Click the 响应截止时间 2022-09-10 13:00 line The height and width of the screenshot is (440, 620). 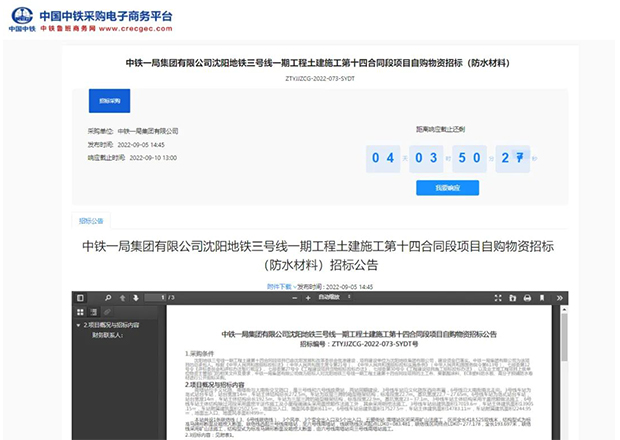tap(132, 158)
